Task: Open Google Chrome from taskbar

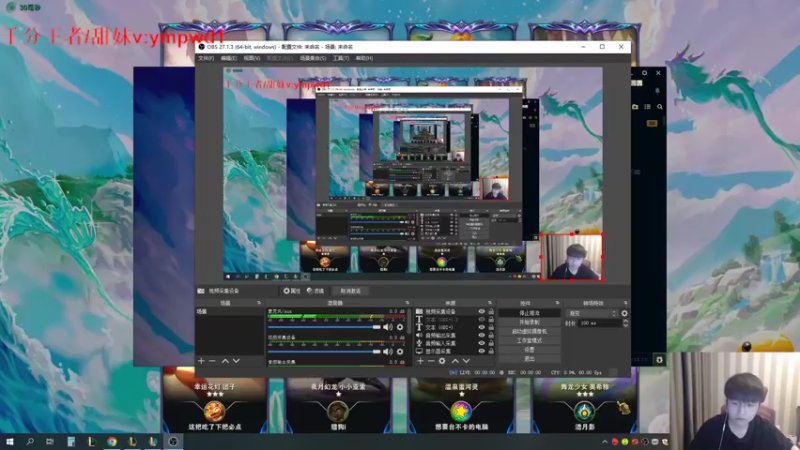Action: (112, 441)
